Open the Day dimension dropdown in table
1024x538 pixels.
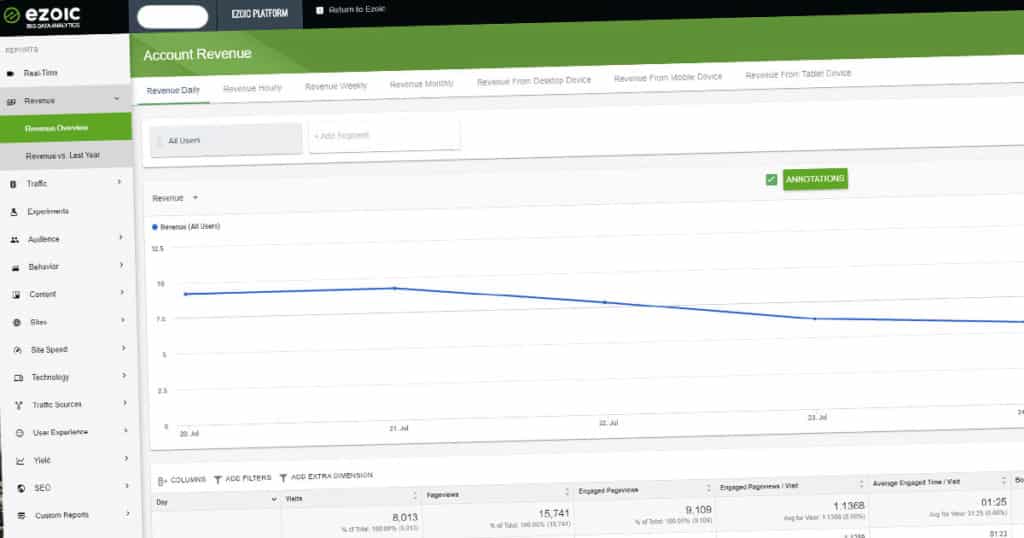click(x=274, y=499)
